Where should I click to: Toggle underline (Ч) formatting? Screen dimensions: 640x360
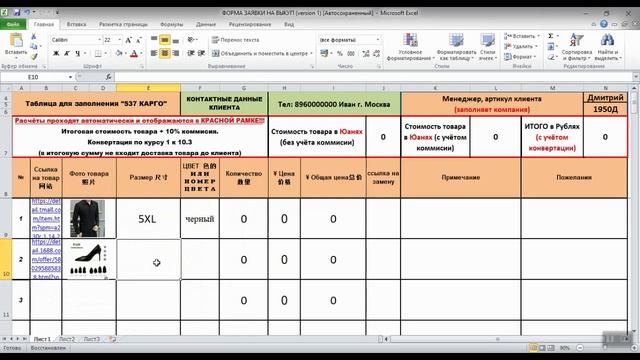[x=78, y=53]
